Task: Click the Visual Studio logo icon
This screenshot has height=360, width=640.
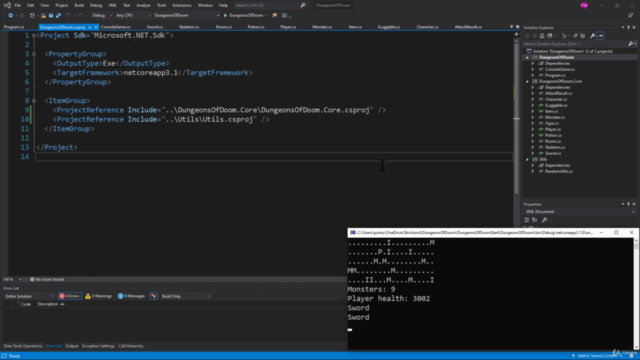Action: coord(7,5)
